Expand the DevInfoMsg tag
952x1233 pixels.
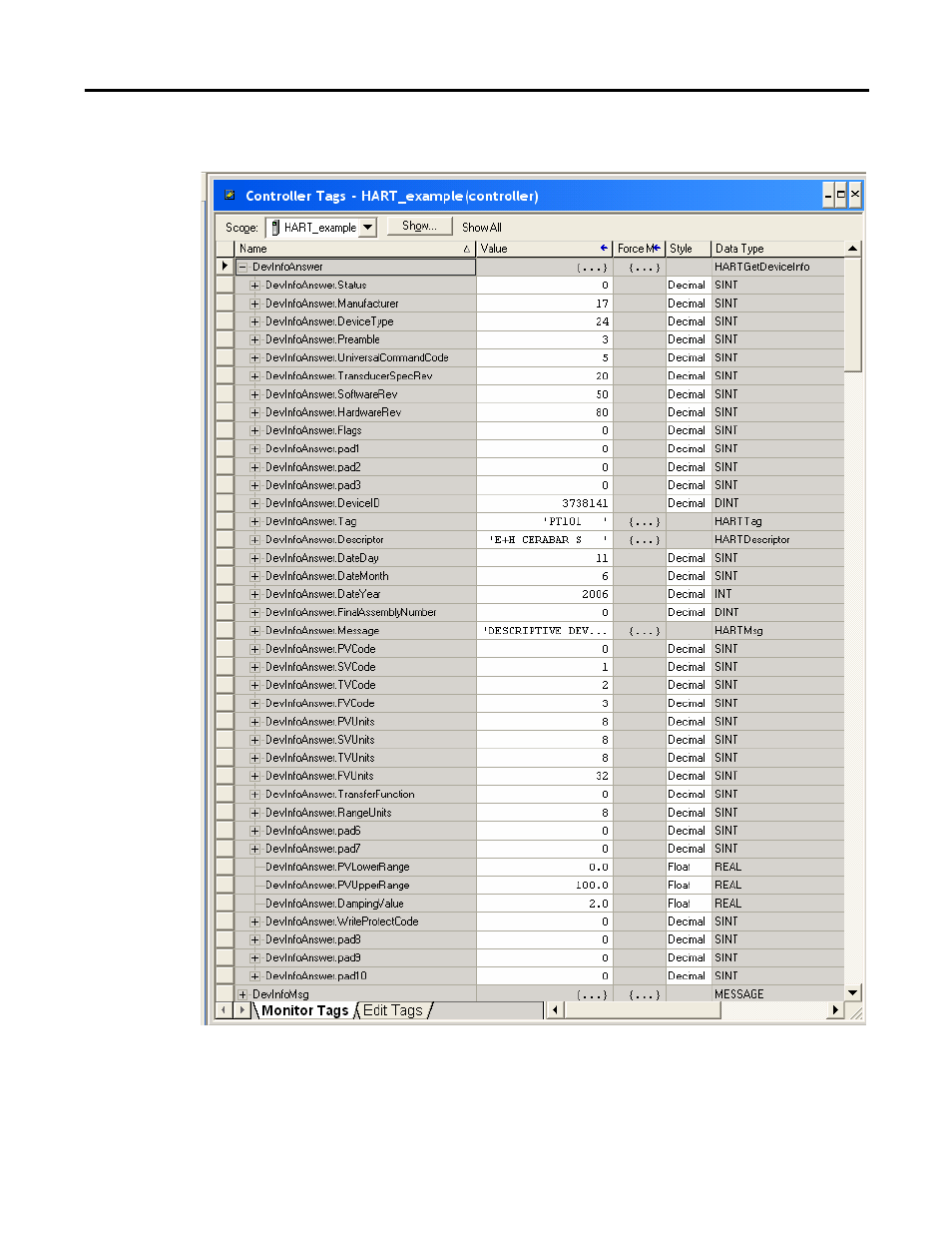pos(242,994)
